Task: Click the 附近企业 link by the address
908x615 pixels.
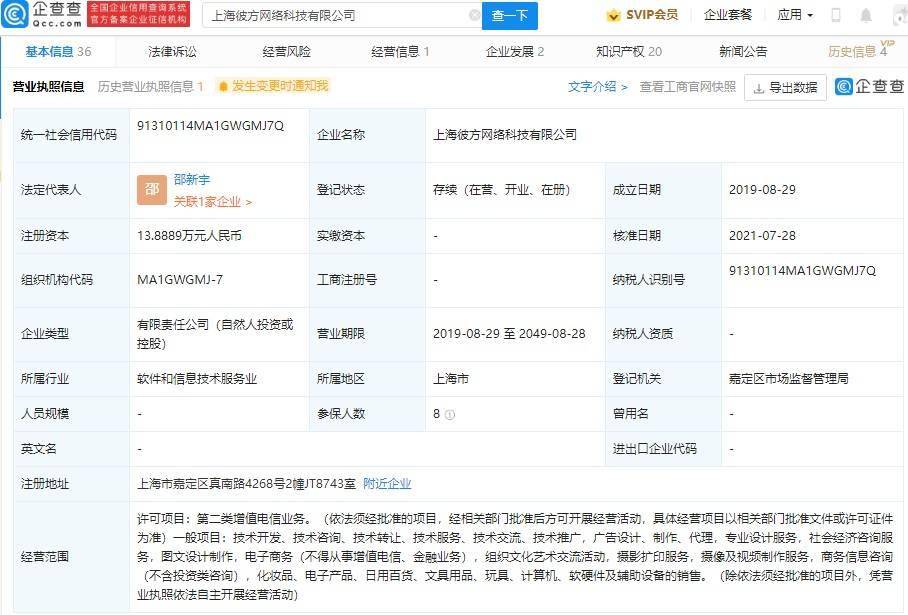Action: [x=387, y=484]
